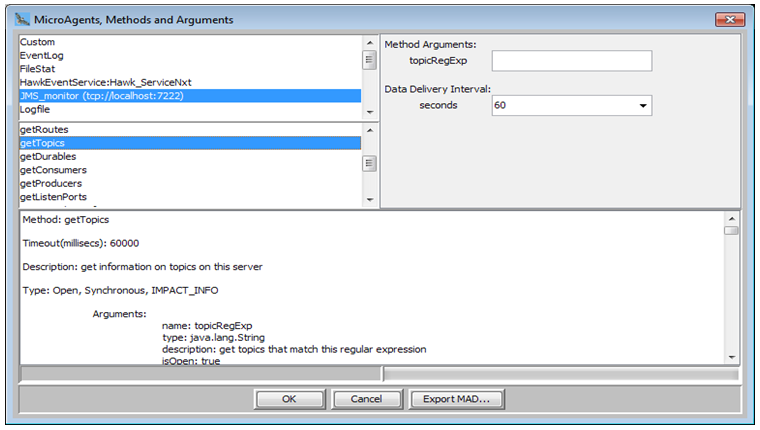Click the topicRegExp argument input field
The image size is (760, 430).
click(x=572, y=61)
